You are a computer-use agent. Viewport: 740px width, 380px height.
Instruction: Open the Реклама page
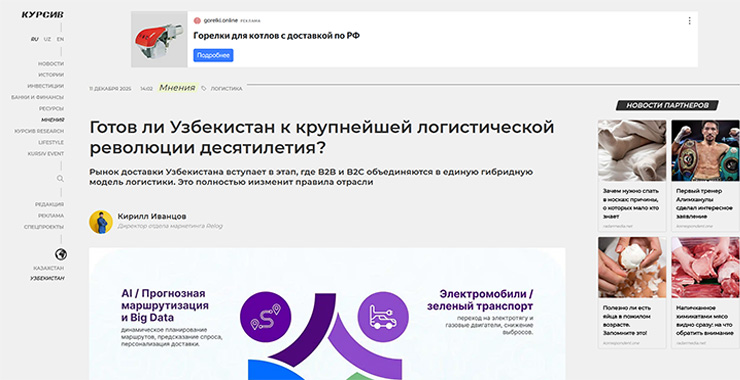click(51, 216)
